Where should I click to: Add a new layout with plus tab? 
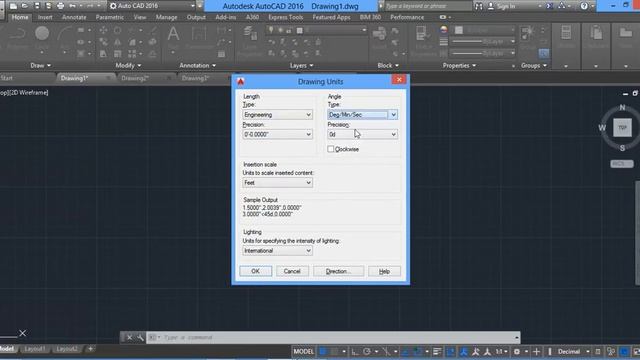tap(90, 349)
